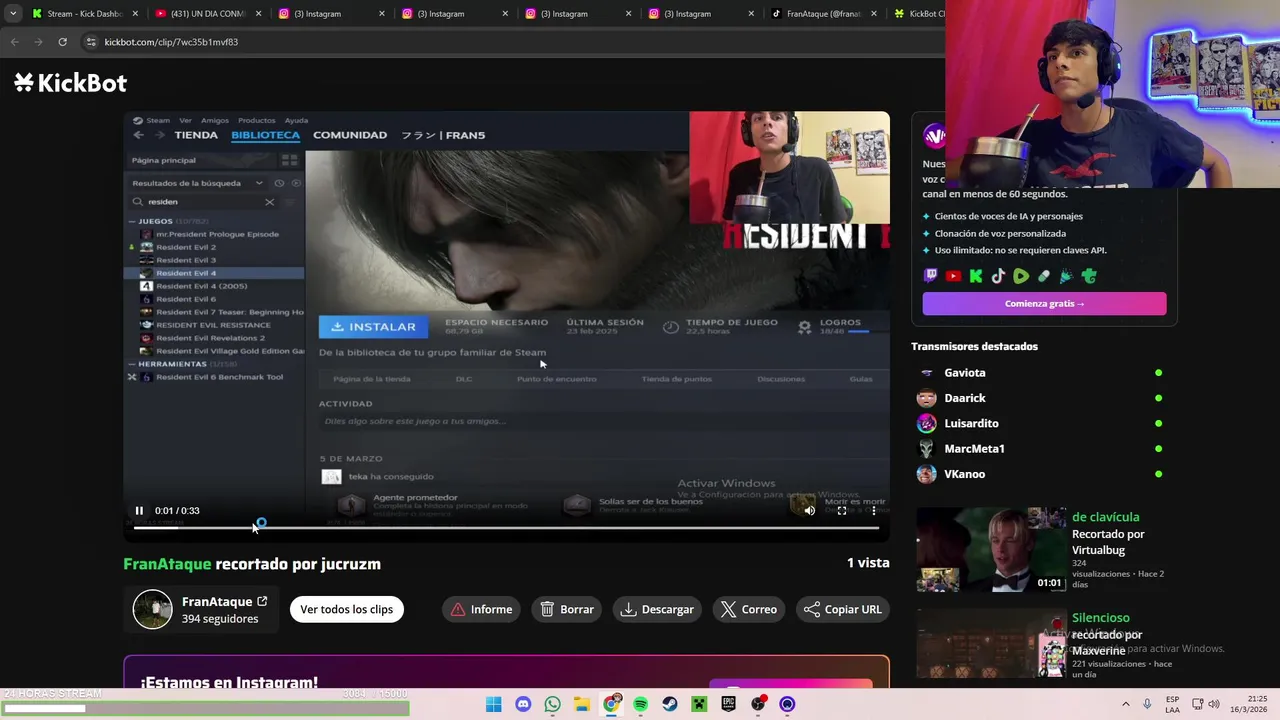Open Minecraft from the taskbar
1280x720 pixels.
pos(699,704)
